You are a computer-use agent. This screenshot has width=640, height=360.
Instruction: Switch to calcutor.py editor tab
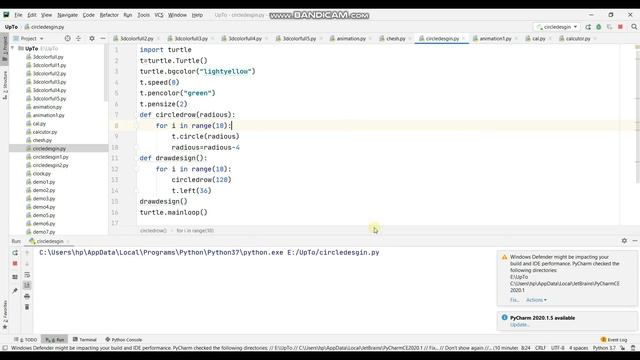(577, 38)
